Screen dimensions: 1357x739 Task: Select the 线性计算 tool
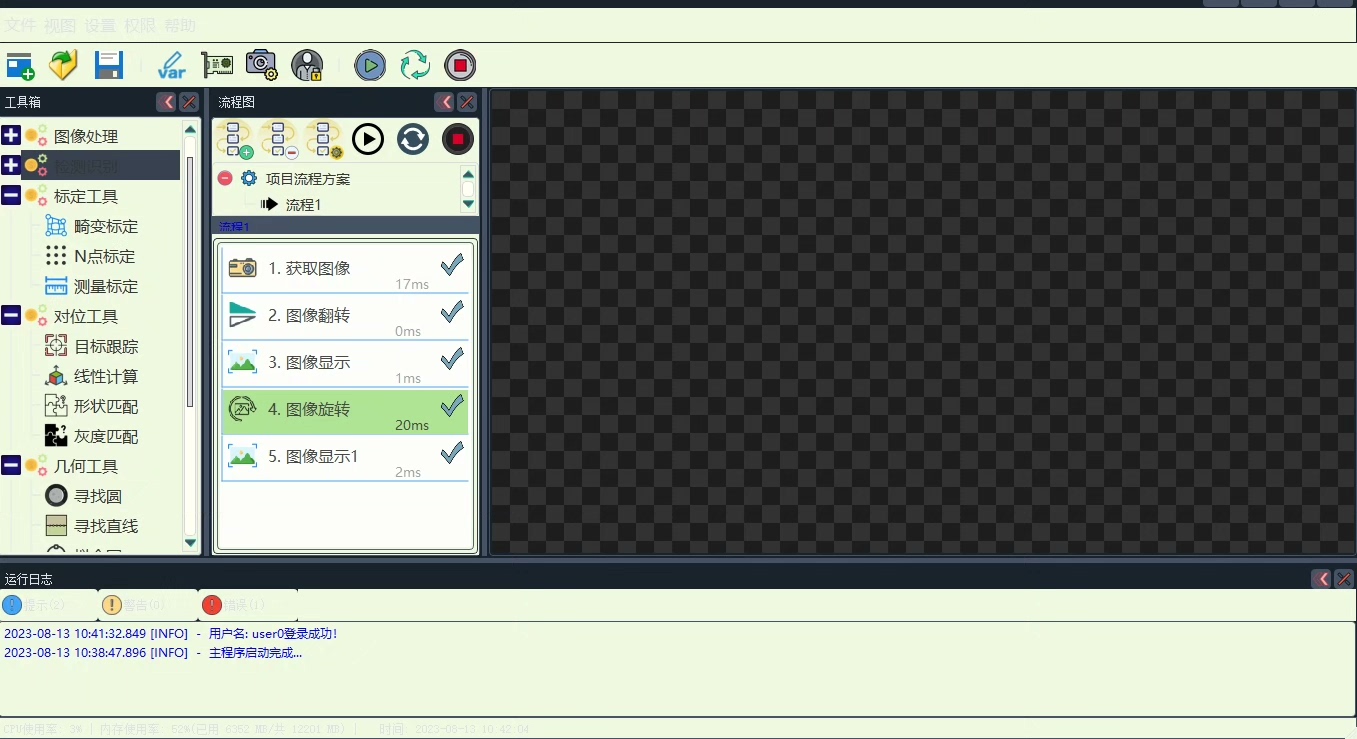92,376
